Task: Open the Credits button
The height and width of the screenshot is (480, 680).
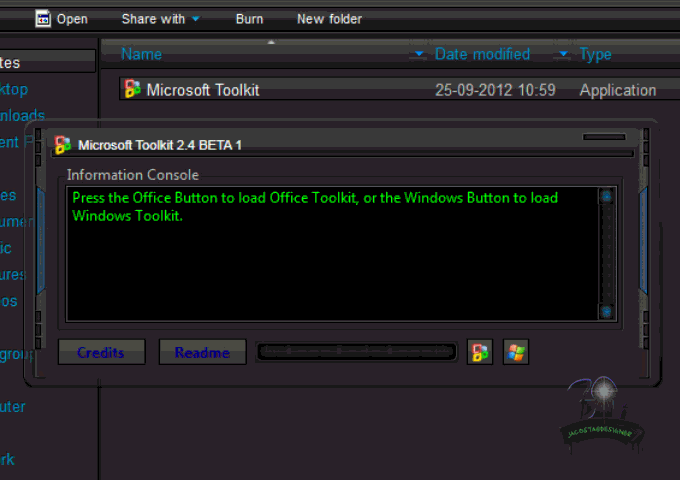Action: 101,352
